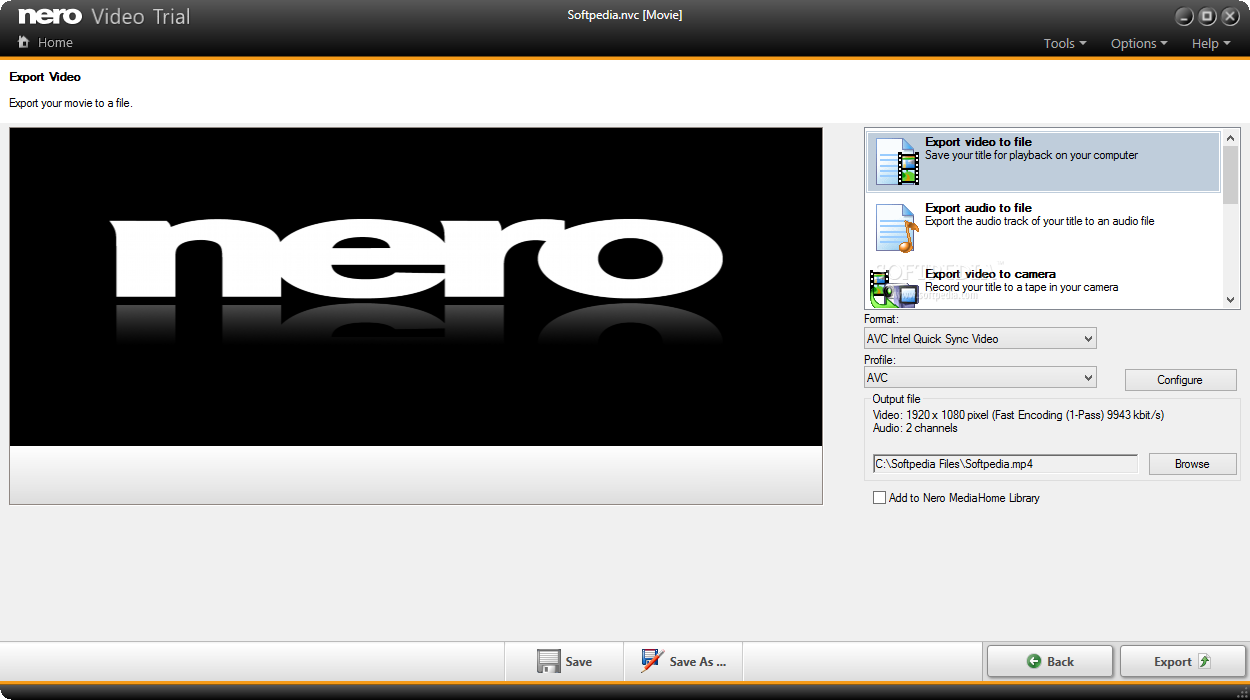This screenshot has width=1250, height=700.
Task: Click the output file path field
Action: coord(1005,464)
